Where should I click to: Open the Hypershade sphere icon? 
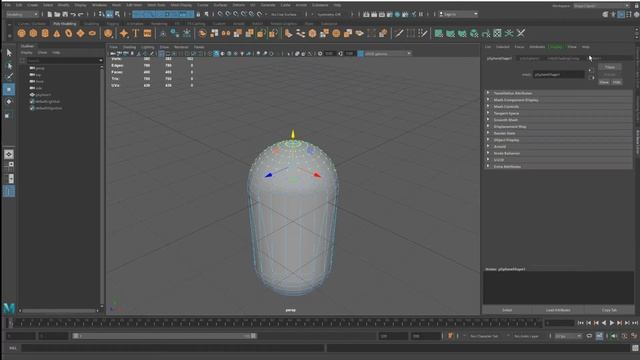398,14
